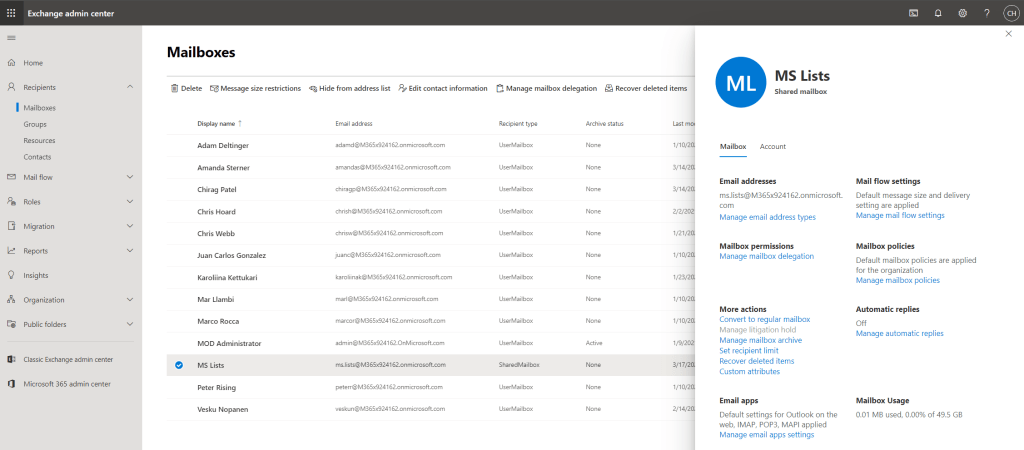Click Hide from address list button
This screenshot has width=1024, height=450.
point(349,88)
